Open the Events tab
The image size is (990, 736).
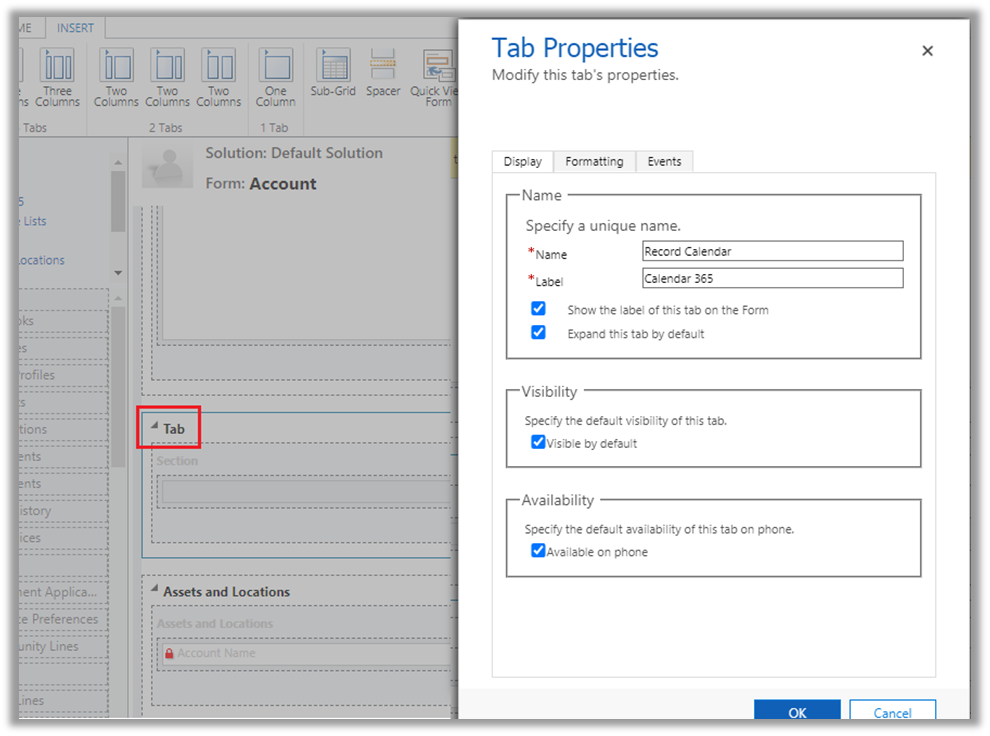point(664,161)
